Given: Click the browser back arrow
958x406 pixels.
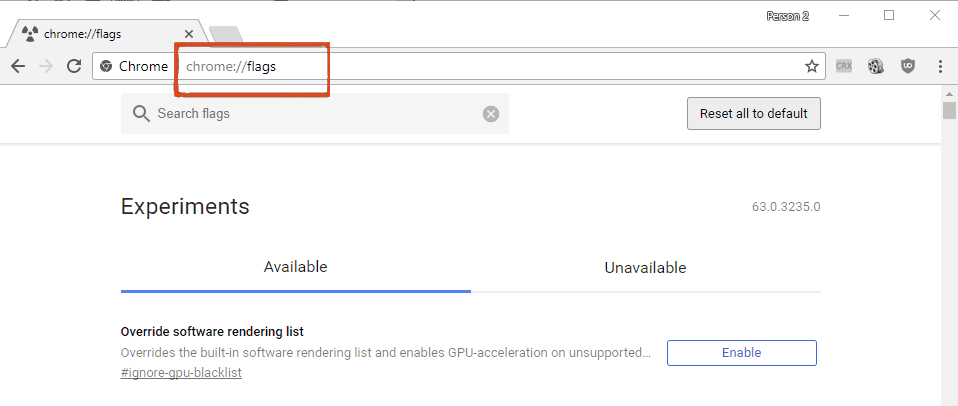Looking at the screenshot, I should 18,67.
